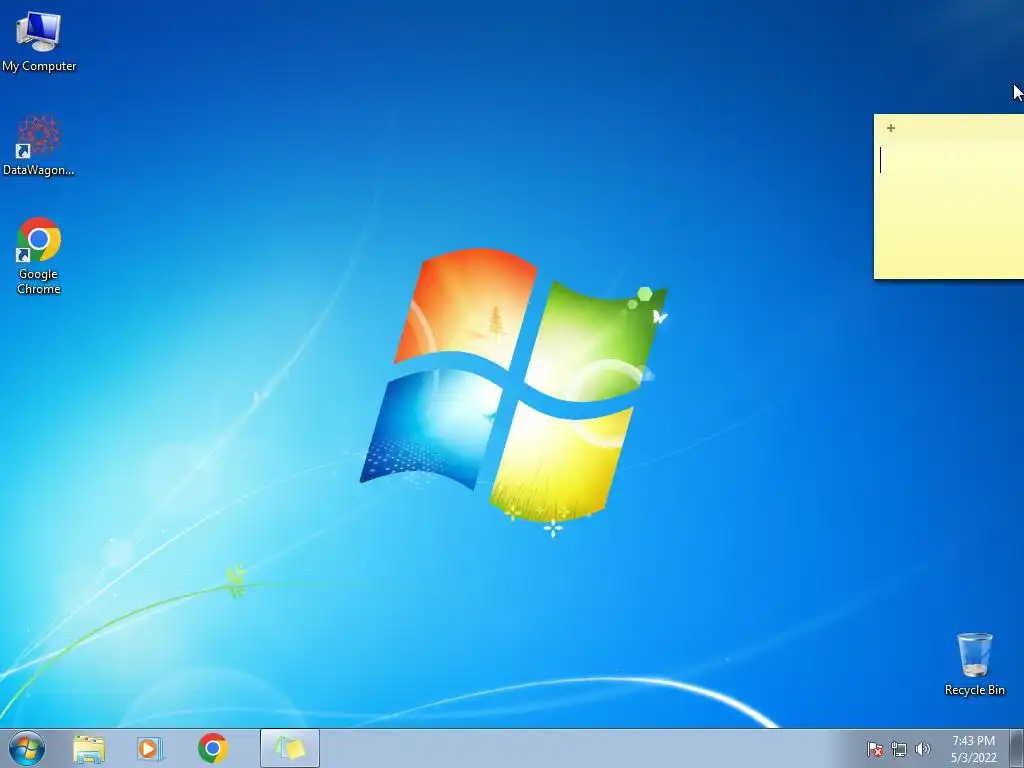Select the Recycle Bin icon
Image resolution: width=1024 pixels, height=768 pixels.
974,664
